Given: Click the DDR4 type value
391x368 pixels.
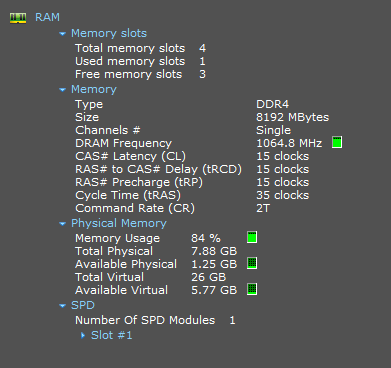Looking at the screenshot, I should (272, 104).
